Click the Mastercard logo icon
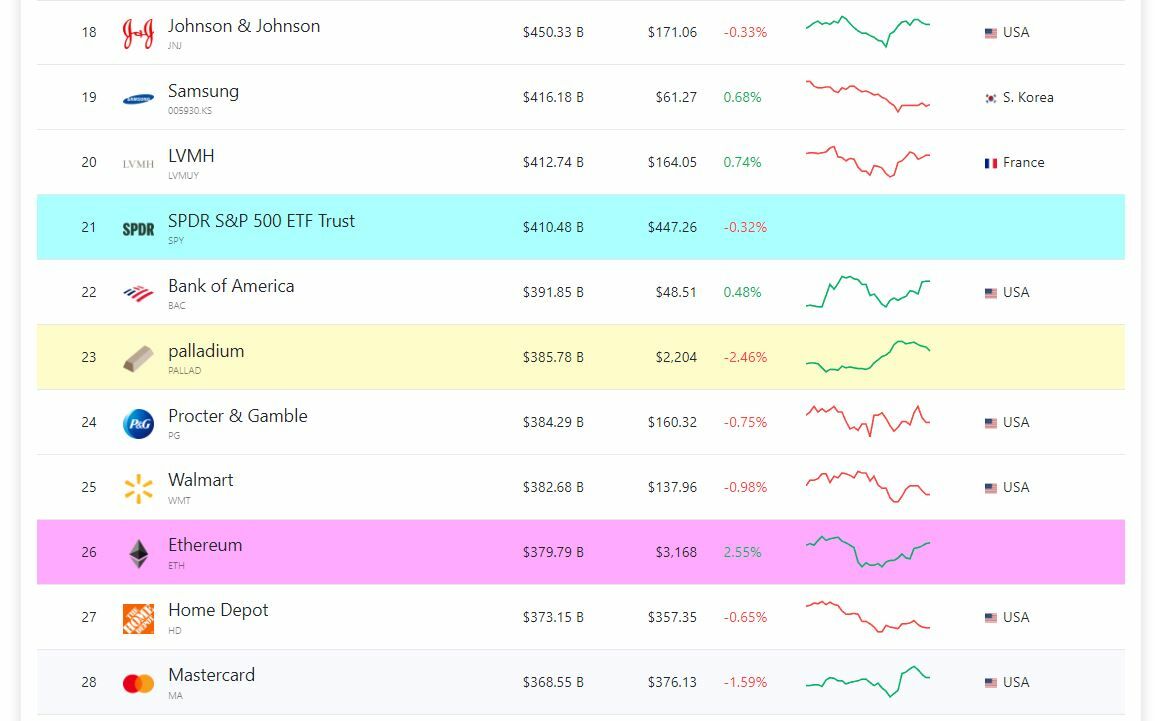1158x721 pixels. point(138,683)
